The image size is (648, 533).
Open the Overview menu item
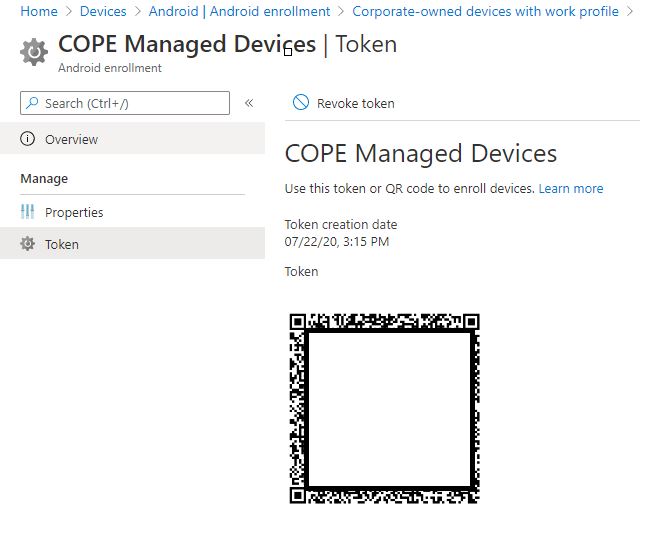coord(132,139)
